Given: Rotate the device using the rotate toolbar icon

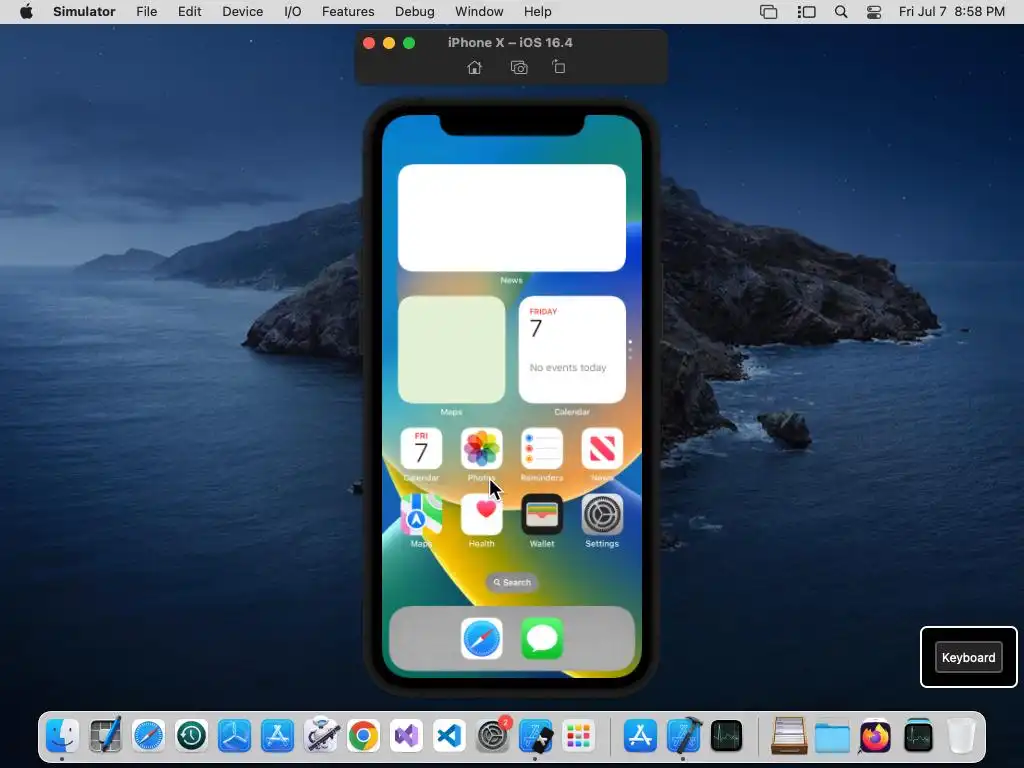Looking at the screenshot, I should tap(558, 67).
